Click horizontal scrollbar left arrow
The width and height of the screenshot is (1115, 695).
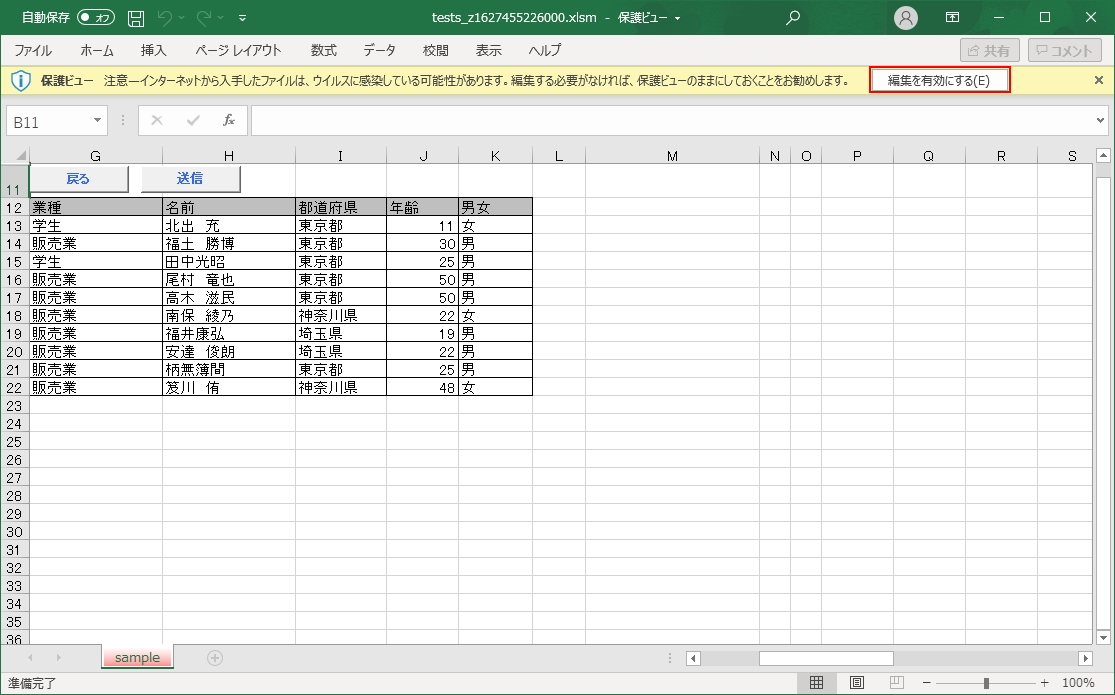(x=693, y=658)
